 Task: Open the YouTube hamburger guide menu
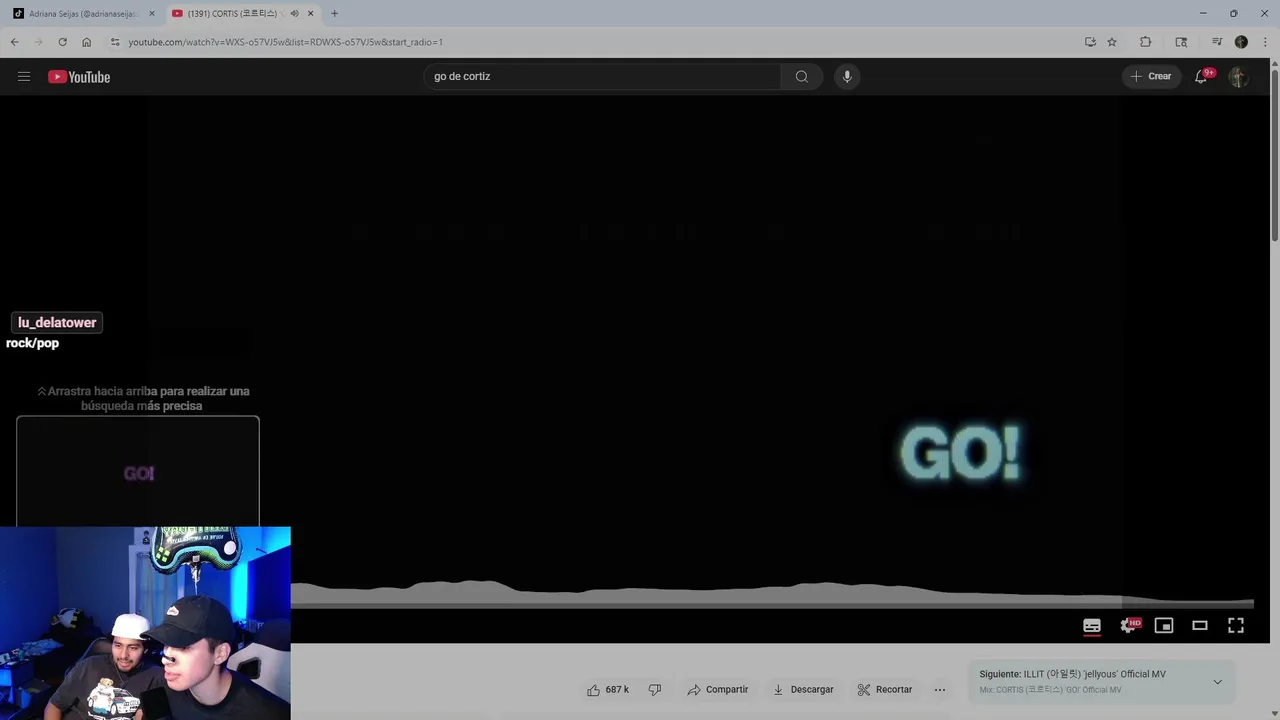click(x=24, y=76)
